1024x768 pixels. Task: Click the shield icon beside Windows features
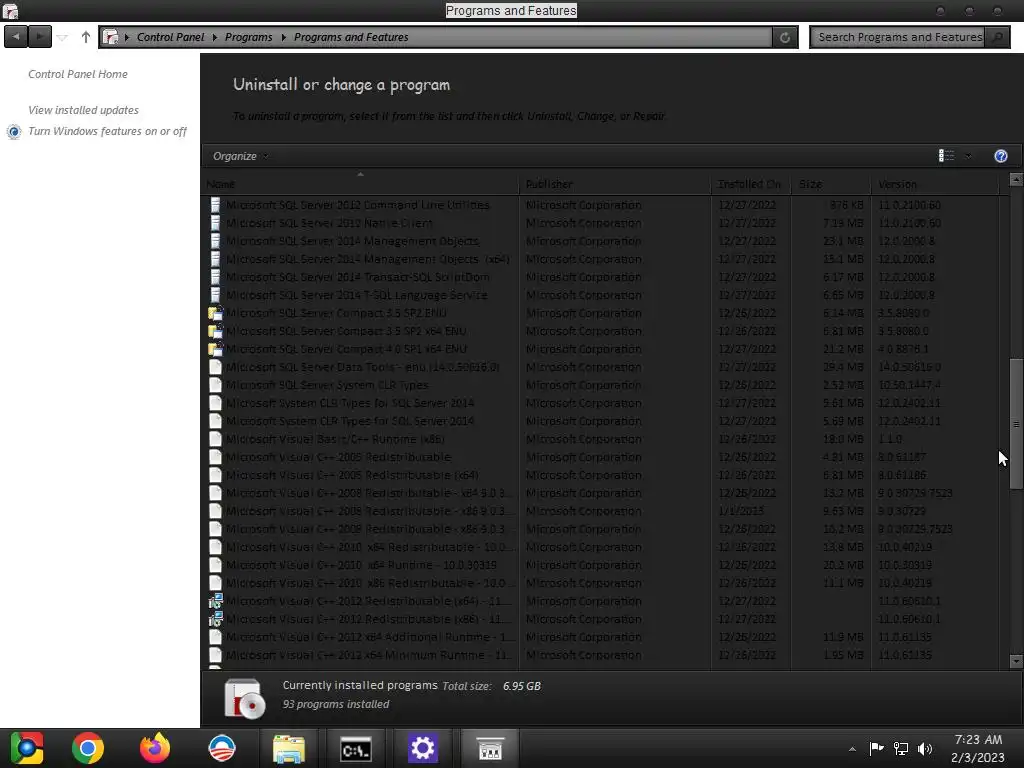click(14, 131)
